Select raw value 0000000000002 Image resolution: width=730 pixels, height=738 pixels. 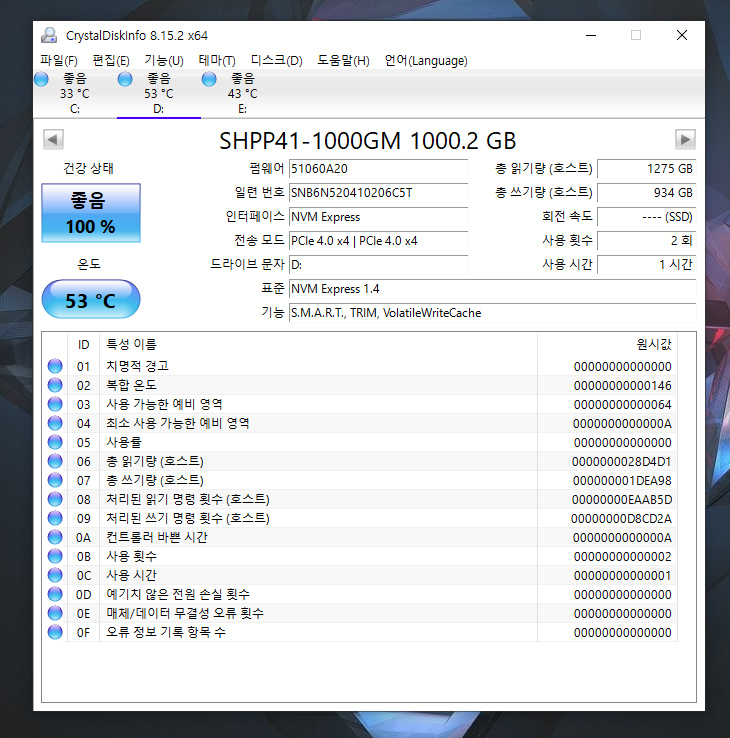pos(622,557)
